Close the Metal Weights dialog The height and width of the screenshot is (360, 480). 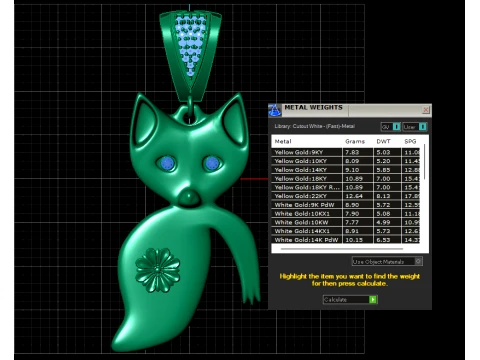coord(425,110)
